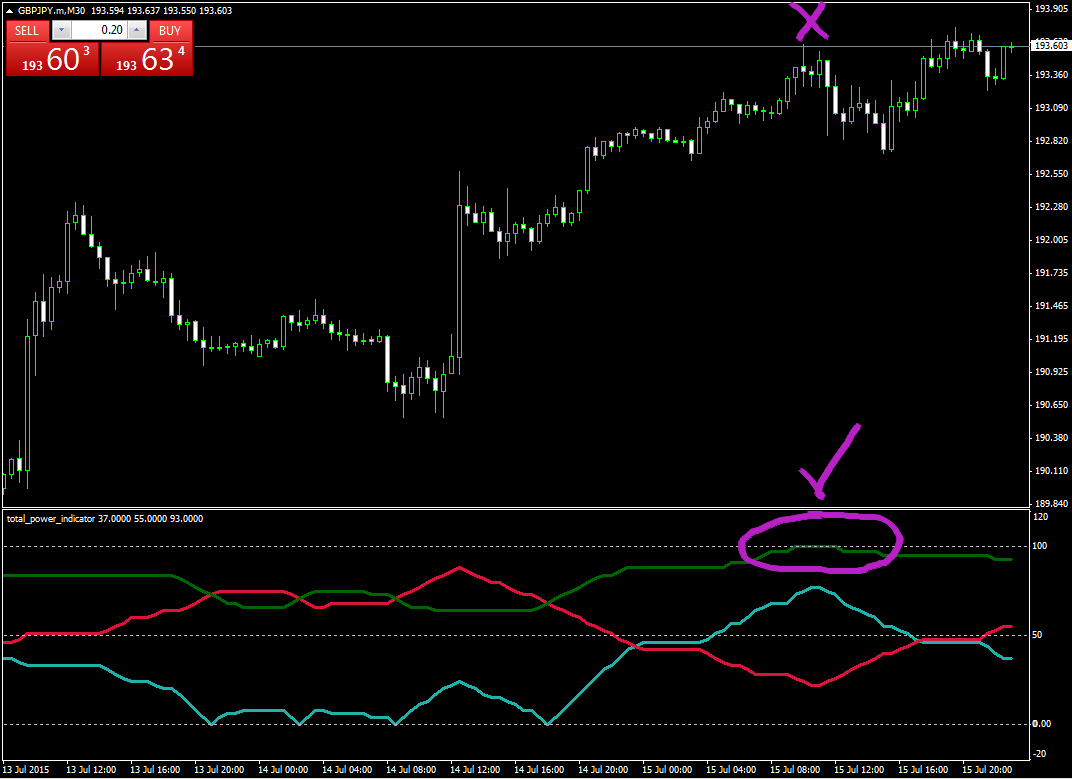The width and height of the screenshot is (1072, 779).
Task: Decrease trade volume with the down arrow
Action: (62, 30)
